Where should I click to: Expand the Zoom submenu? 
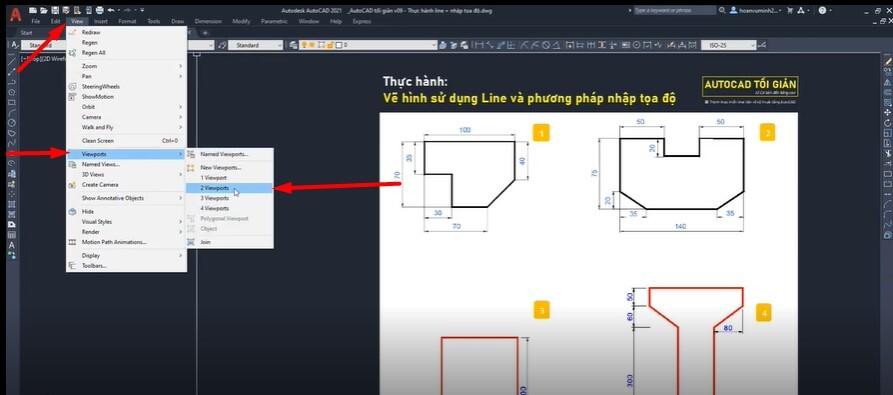tap(127, 66)
